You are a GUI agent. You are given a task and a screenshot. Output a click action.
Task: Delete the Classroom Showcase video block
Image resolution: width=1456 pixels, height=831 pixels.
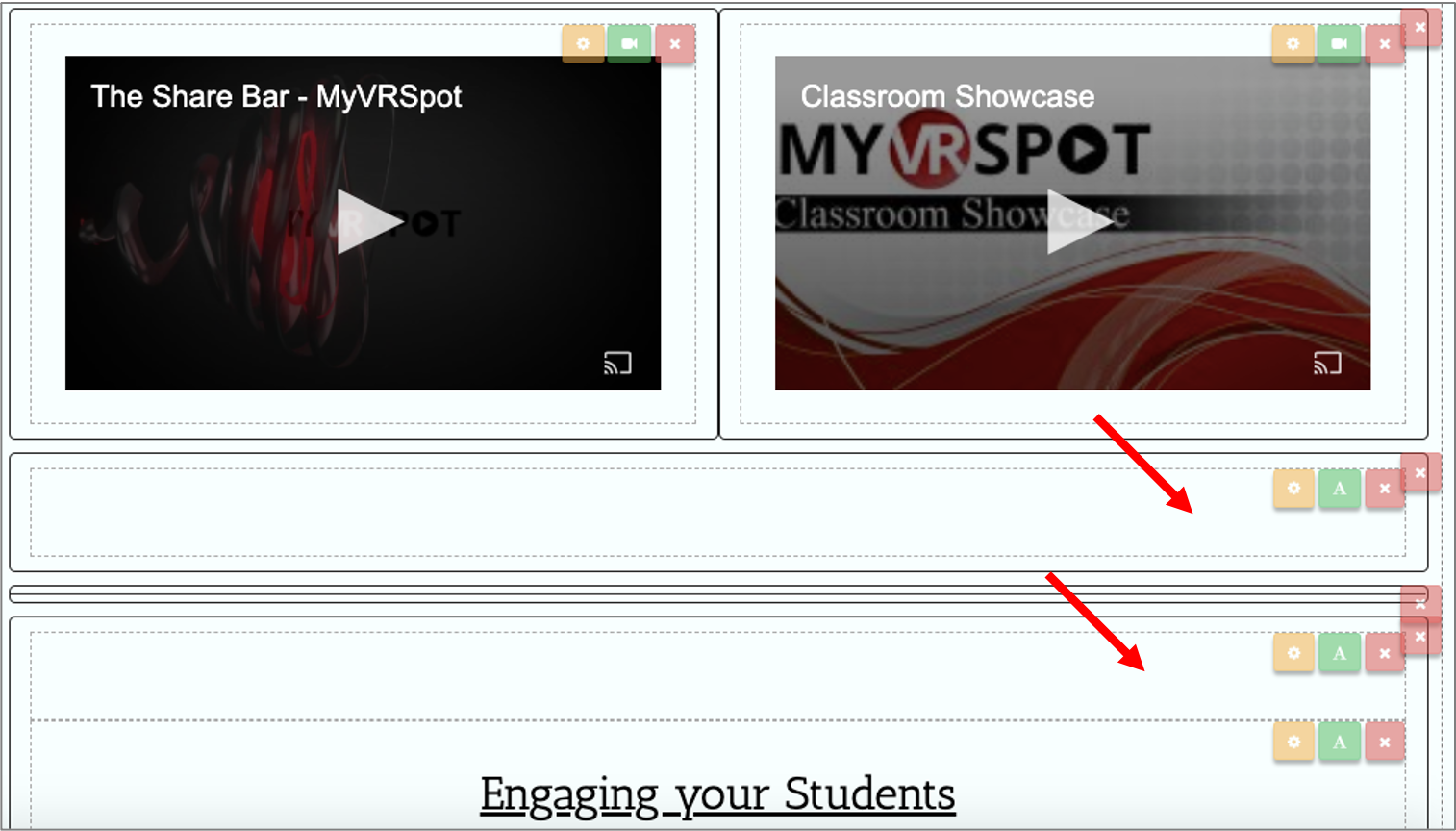(x=1385, y=44)
